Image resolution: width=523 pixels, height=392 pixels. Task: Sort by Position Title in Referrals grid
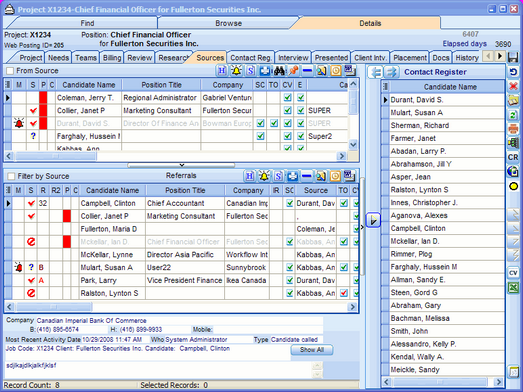click(x=185, y=190)
